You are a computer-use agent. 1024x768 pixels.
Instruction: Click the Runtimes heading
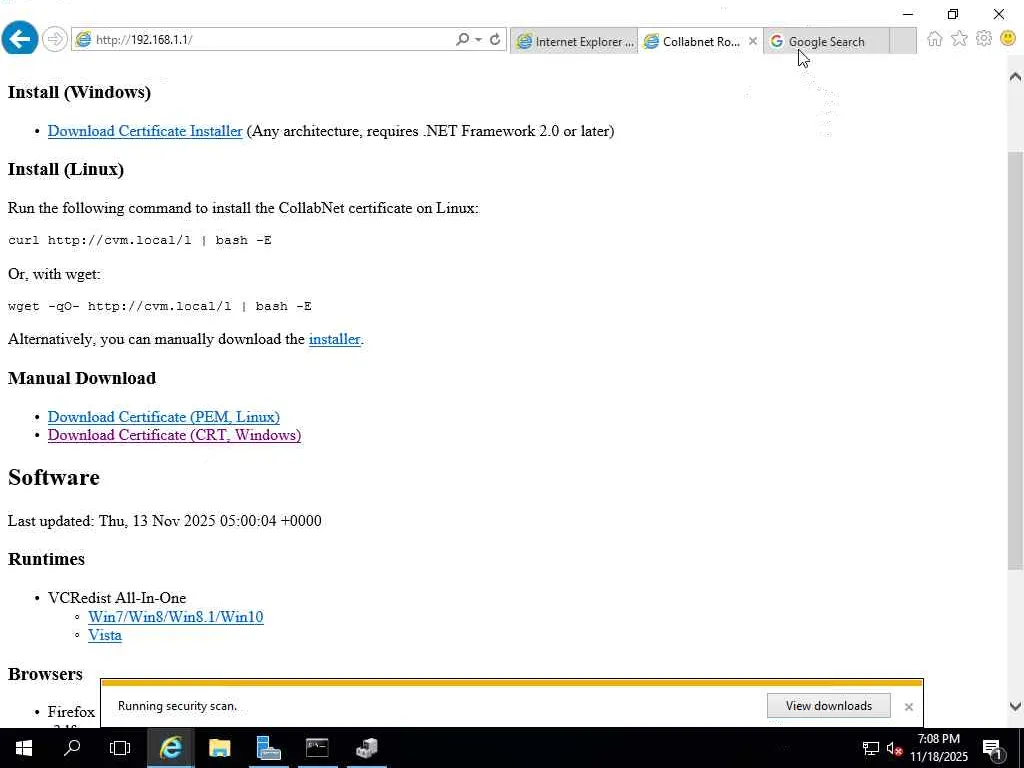[46, 560]
